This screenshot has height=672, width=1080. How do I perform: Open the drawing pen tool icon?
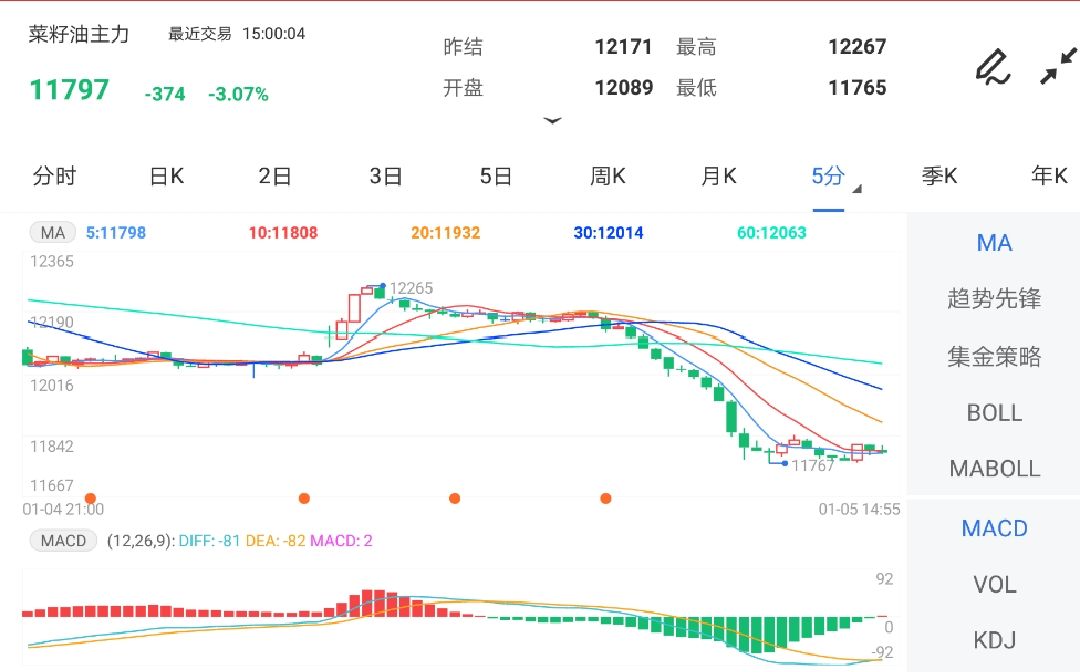[993, 67]
